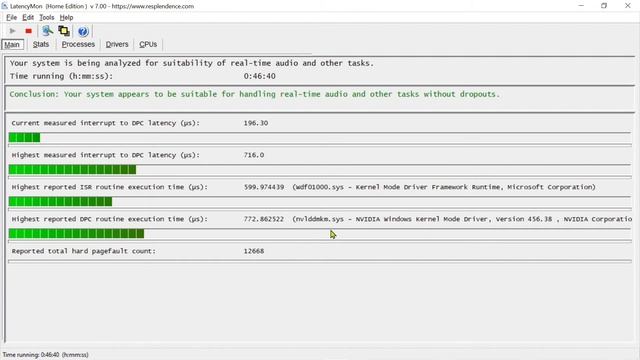Click the highest DPC routine execution bar
The height and width of the screenshot is (360, 640).
point(320,233)
